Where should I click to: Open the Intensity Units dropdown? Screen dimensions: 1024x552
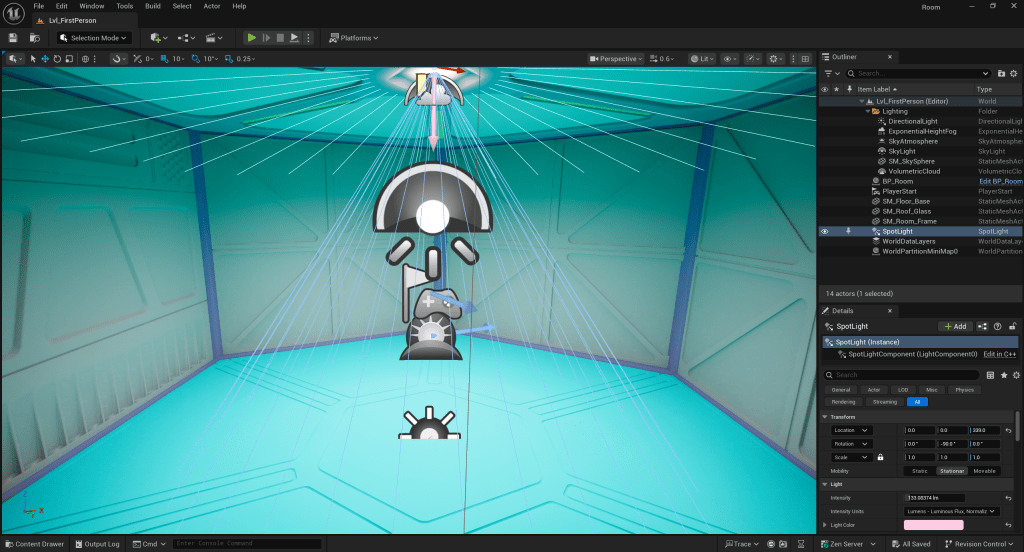click(951, 511)
